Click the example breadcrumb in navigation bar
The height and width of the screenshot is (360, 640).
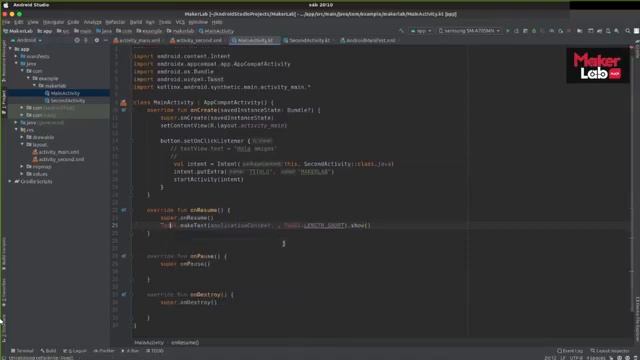[x=149, y=31]
